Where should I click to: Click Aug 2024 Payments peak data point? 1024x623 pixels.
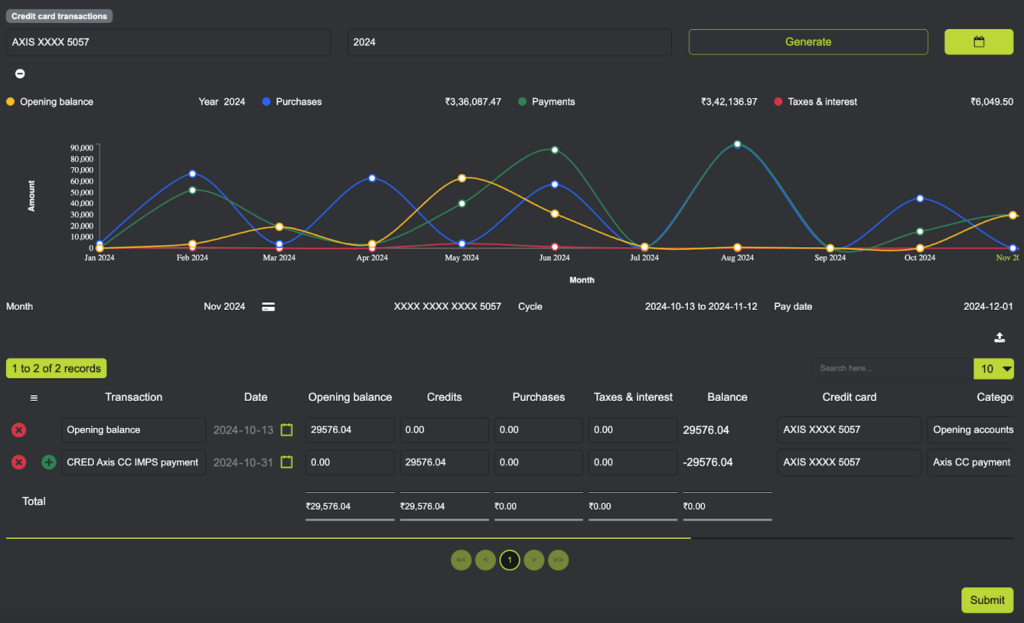pyautogui.click(x=737, y=144)
